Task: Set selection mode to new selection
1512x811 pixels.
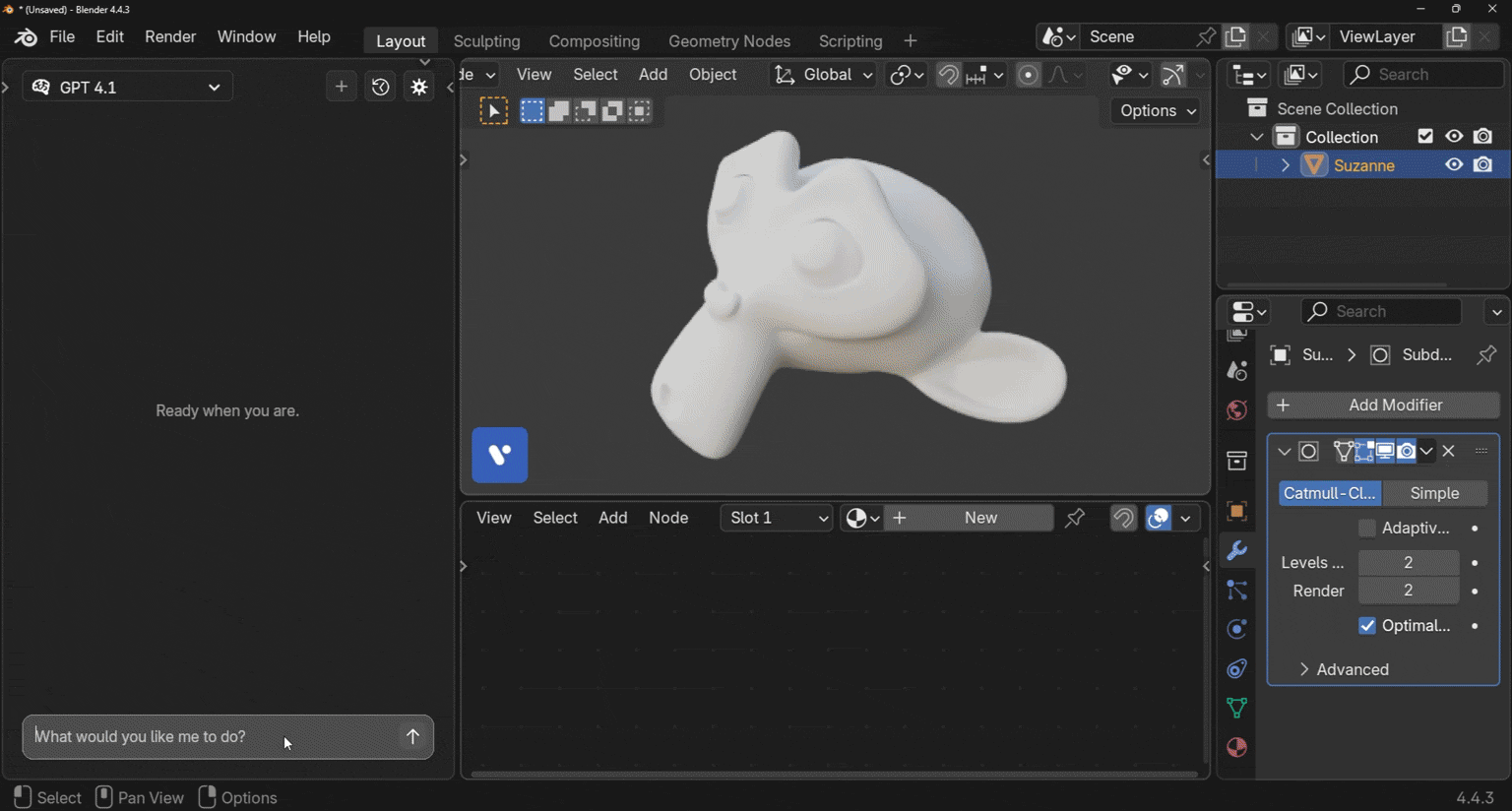Action: click(532, 111)
